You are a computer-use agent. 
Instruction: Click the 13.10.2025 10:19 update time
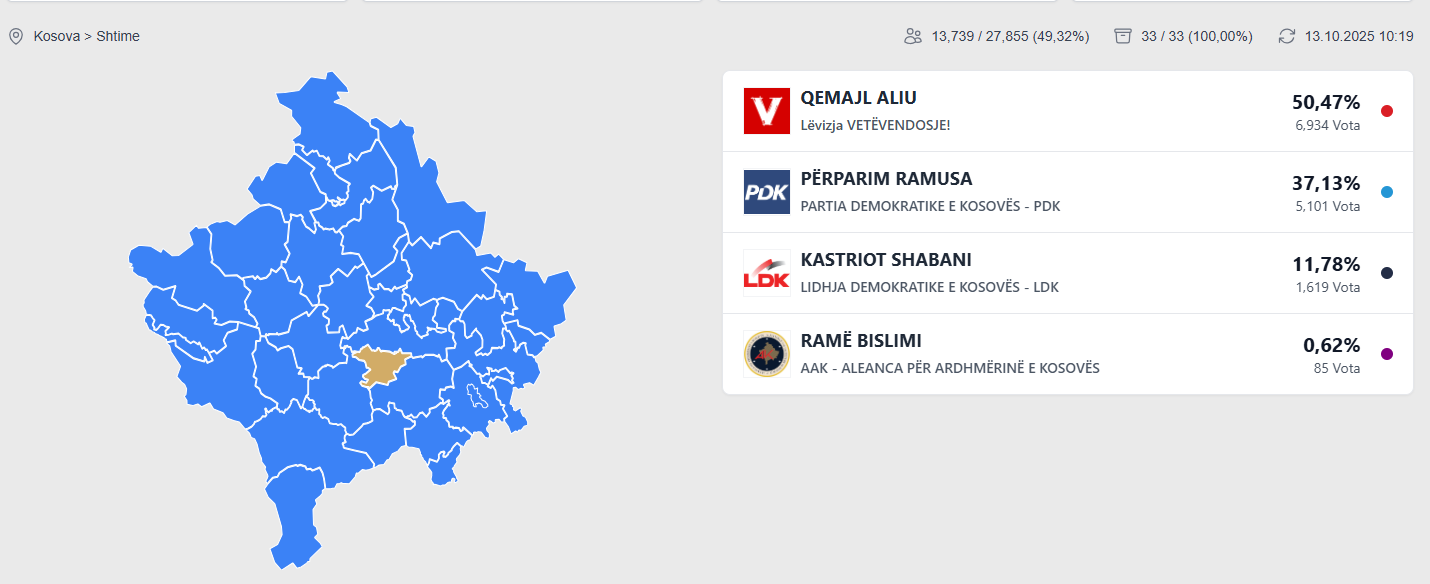click(1359, 36)
